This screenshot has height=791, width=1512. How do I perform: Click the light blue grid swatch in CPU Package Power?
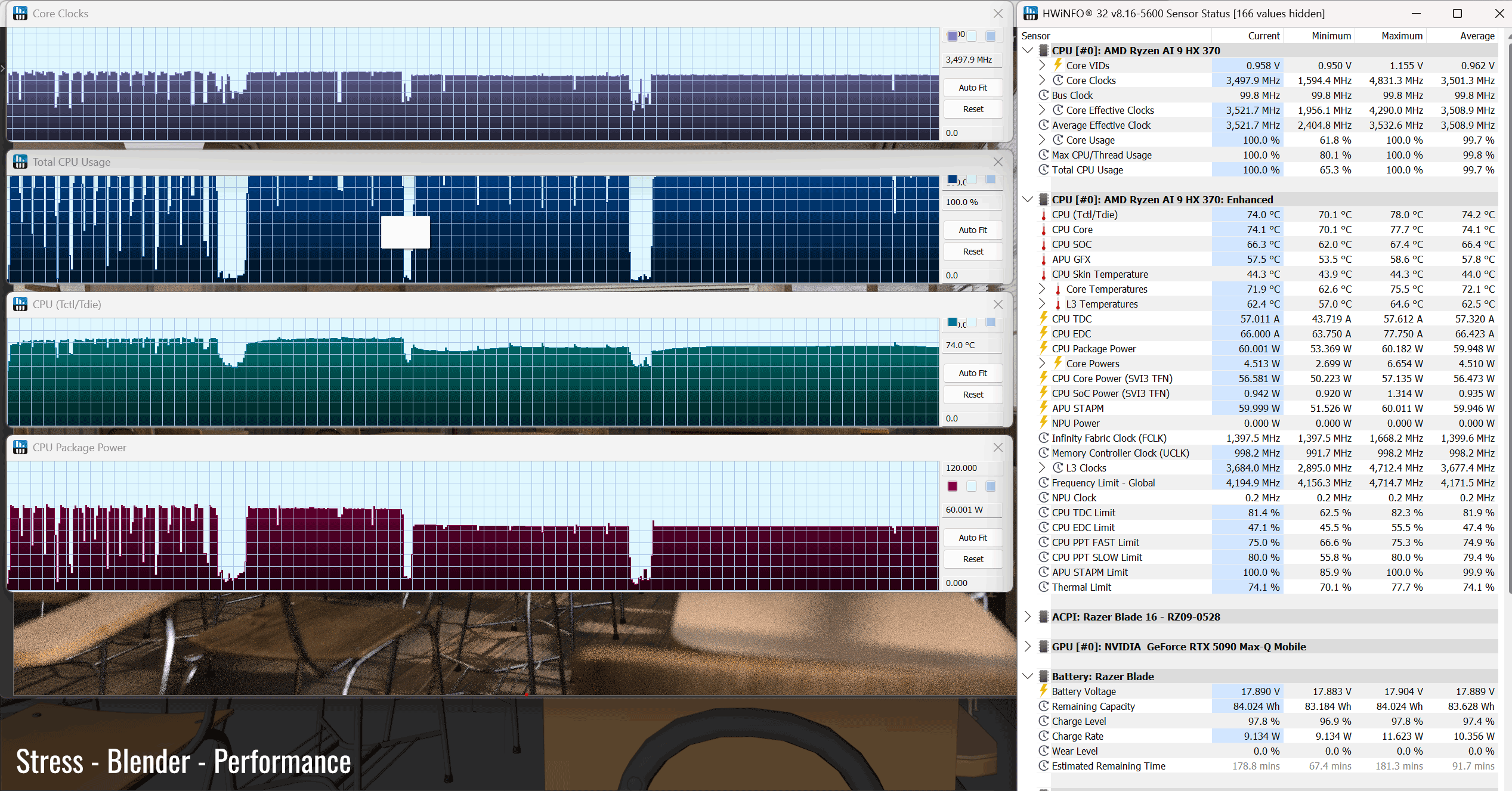[x=991, y=486]
